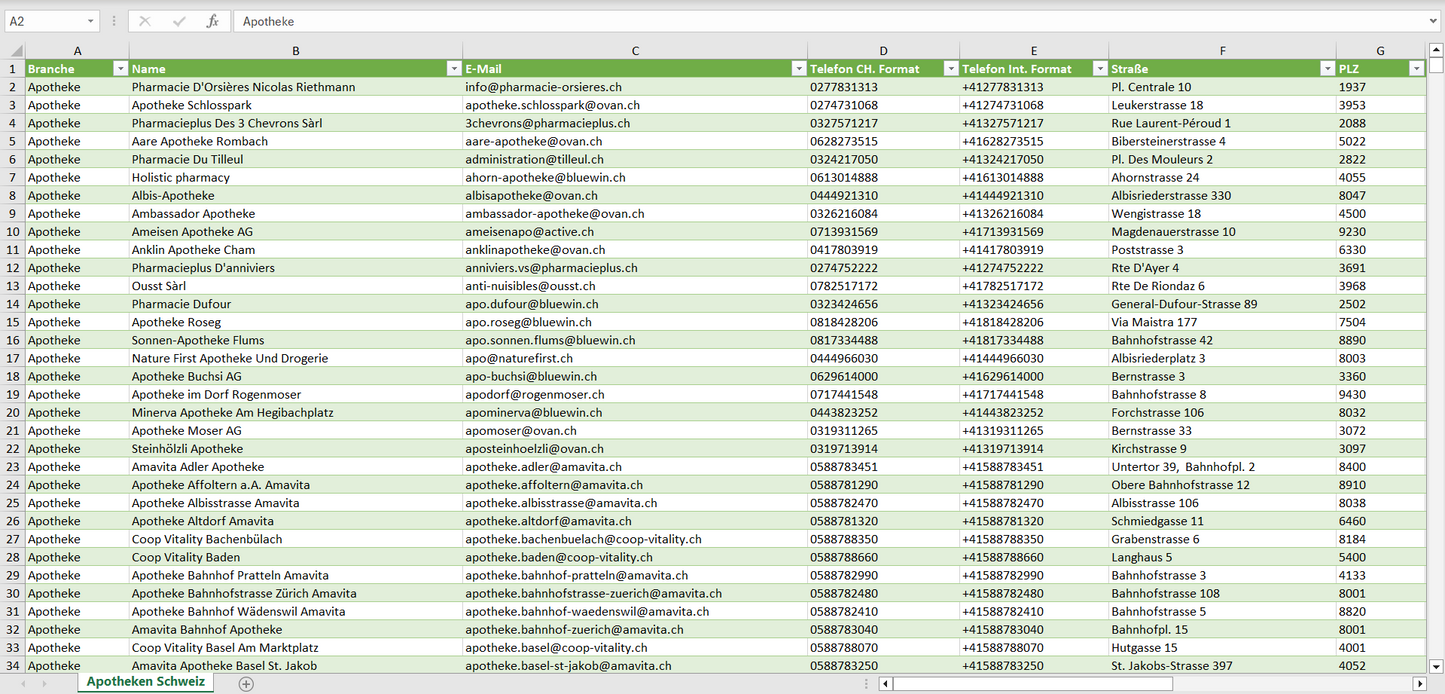Add a new sheet with plus button
This screenshot has width=1445, height=694.
[x=246, y=683]
